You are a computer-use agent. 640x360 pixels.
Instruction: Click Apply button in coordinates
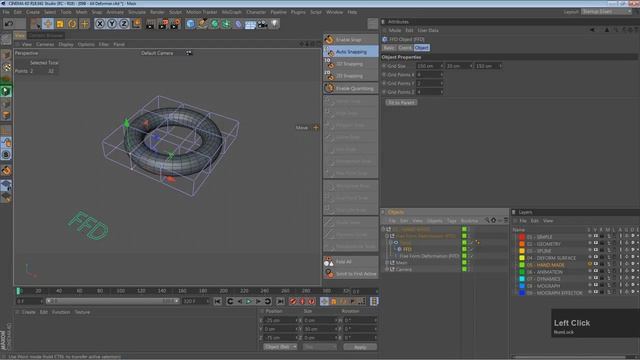tap(360, 347)
